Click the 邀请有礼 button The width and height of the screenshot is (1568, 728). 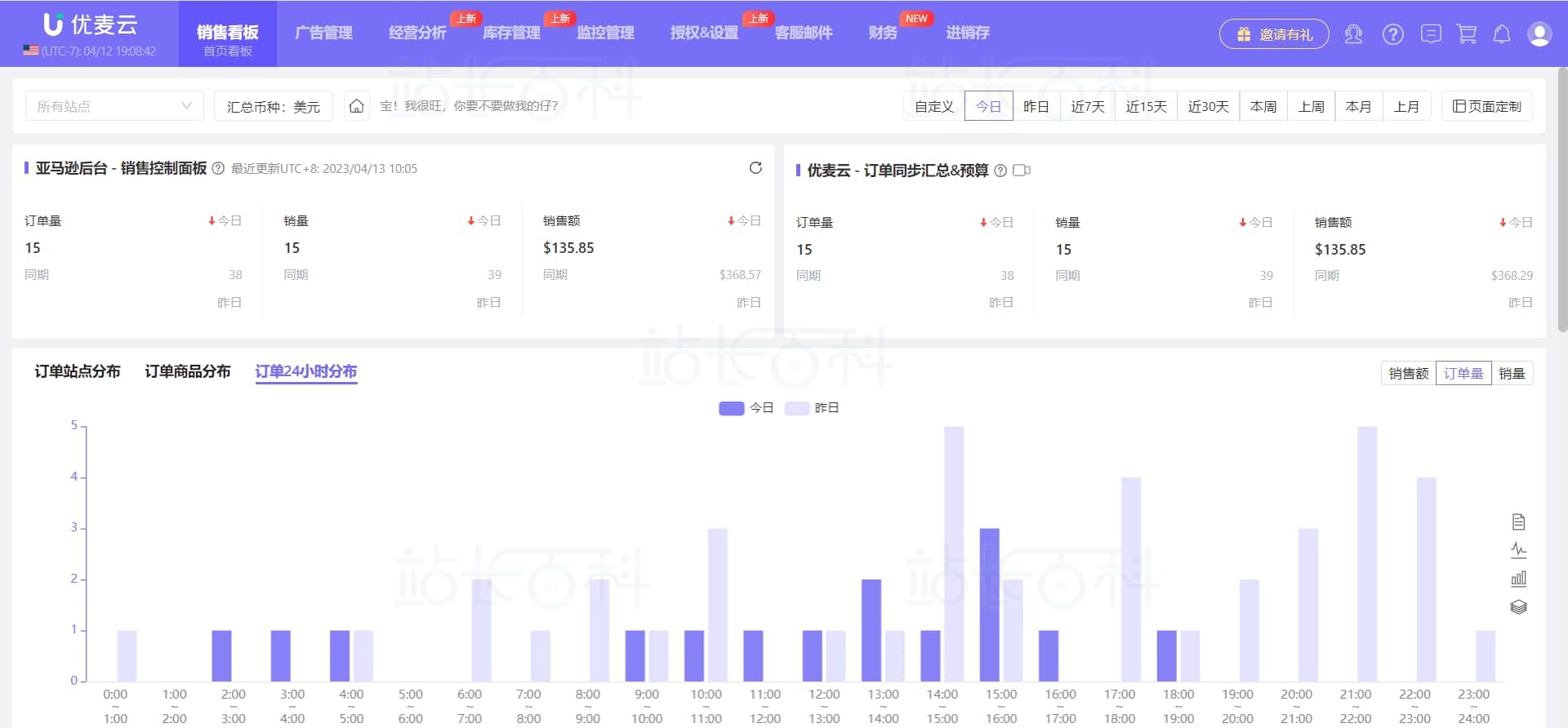(x=1274, y=34)
